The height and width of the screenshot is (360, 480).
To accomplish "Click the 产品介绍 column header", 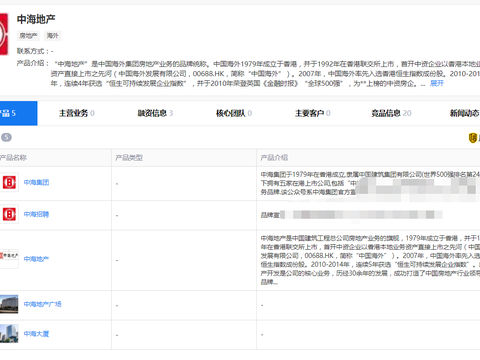I will 274,158.
